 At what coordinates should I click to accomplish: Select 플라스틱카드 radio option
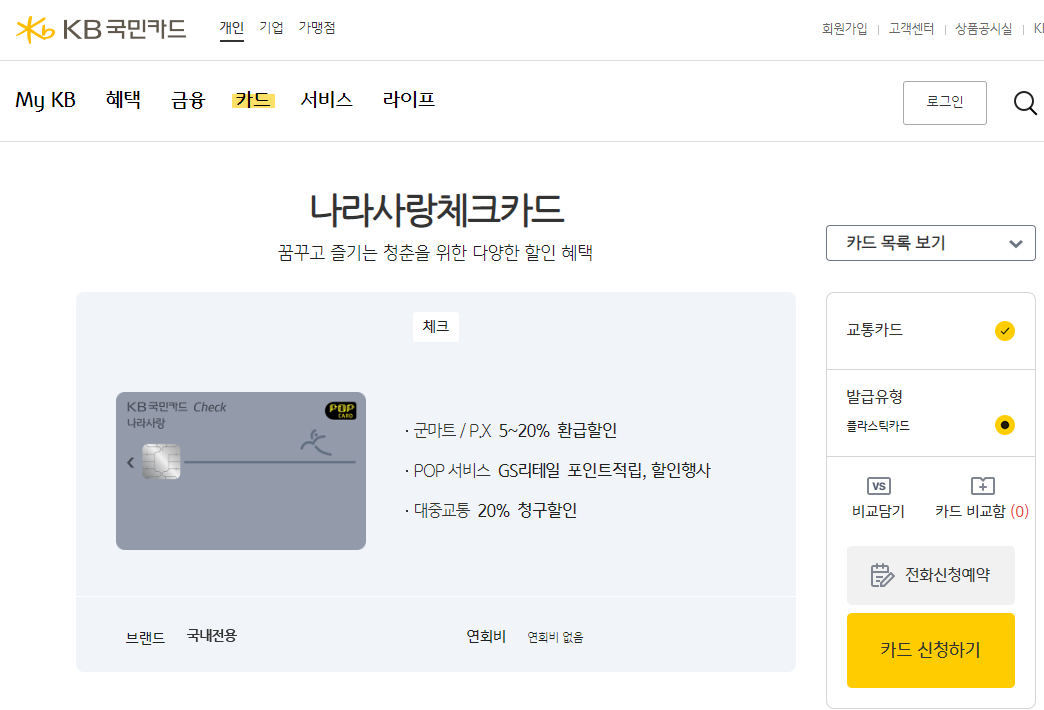pyautogui.click(x=1004, y=425)
